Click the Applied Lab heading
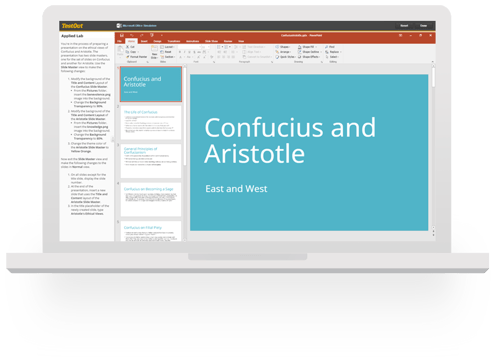The width and height of the screenshot is (496, 362). tap(72, 36)
